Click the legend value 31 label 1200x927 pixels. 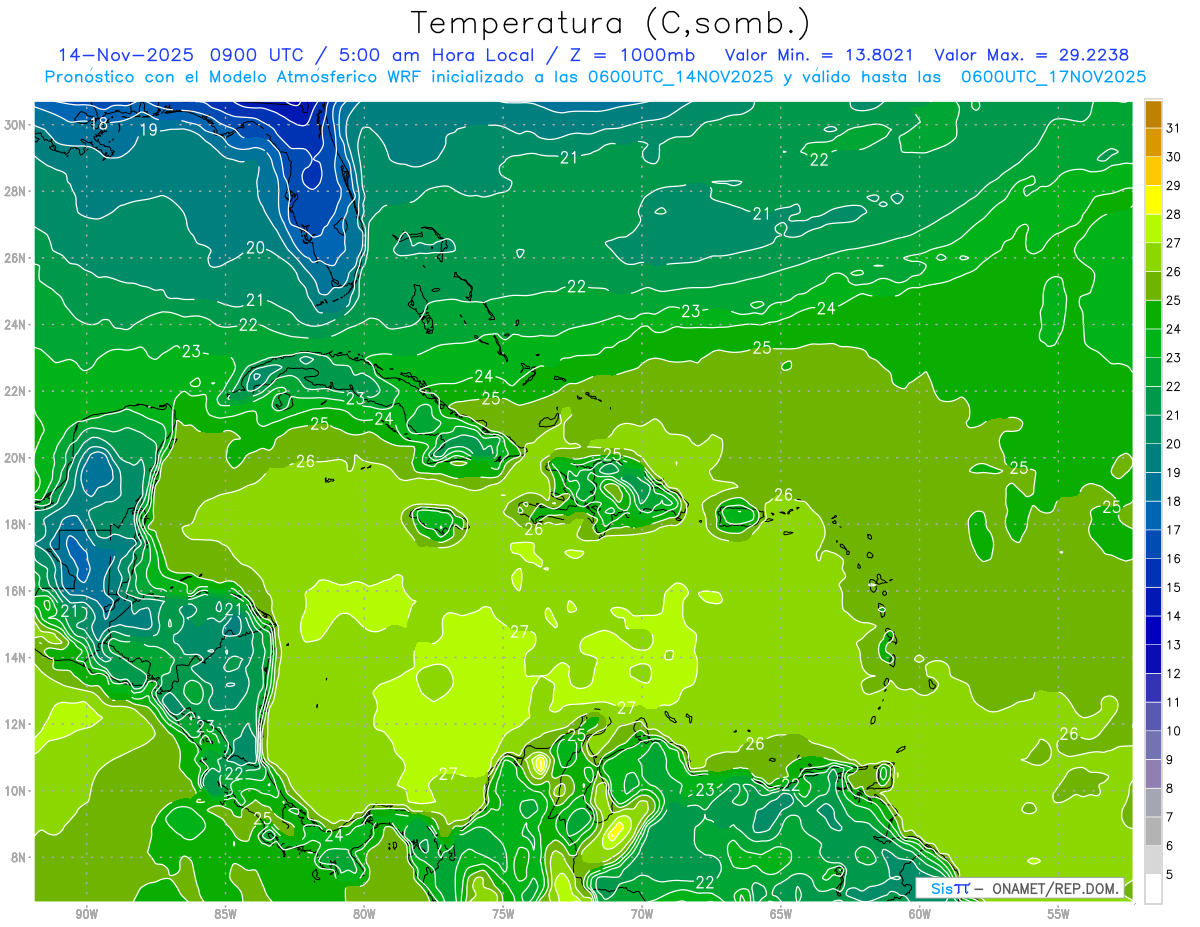pyautogui.click(x=1174, y=127)
